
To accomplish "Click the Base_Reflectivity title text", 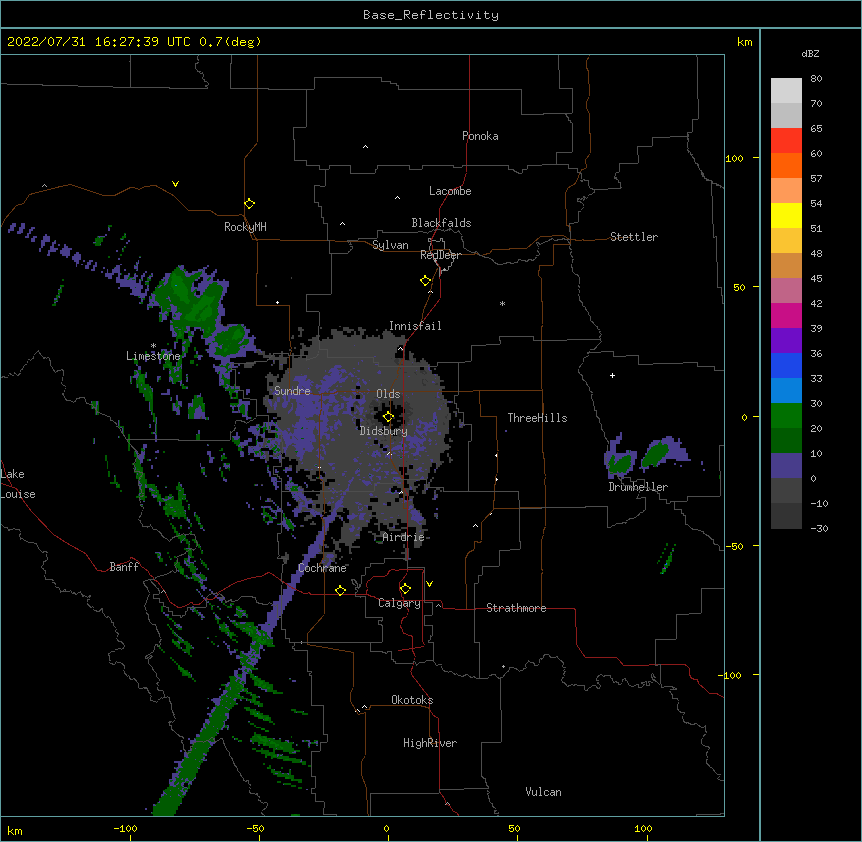I will point(431,15).
